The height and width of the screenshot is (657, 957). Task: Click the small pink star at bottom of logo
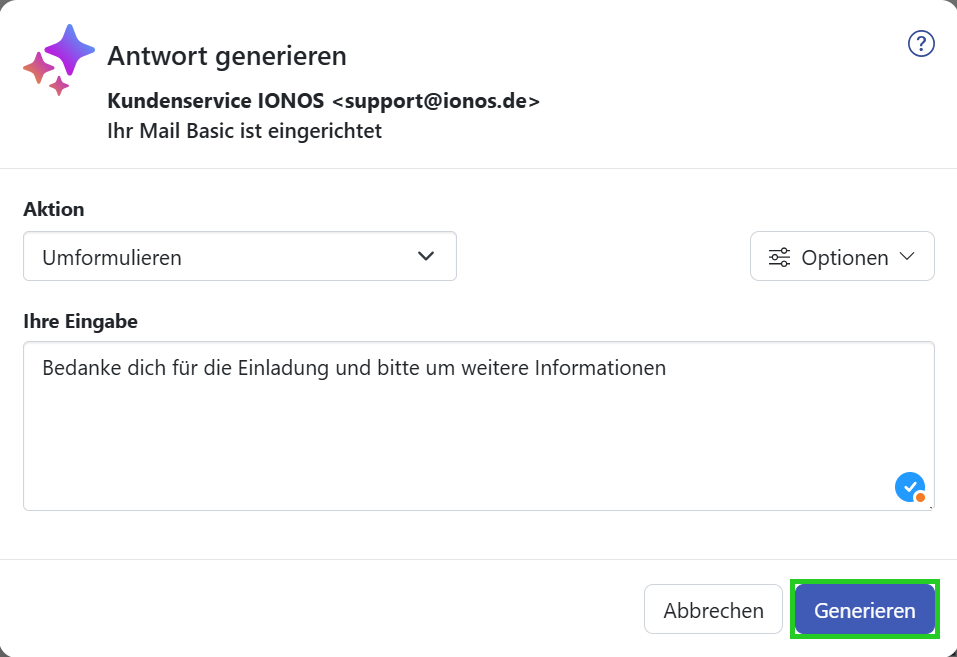pos(59,86)
